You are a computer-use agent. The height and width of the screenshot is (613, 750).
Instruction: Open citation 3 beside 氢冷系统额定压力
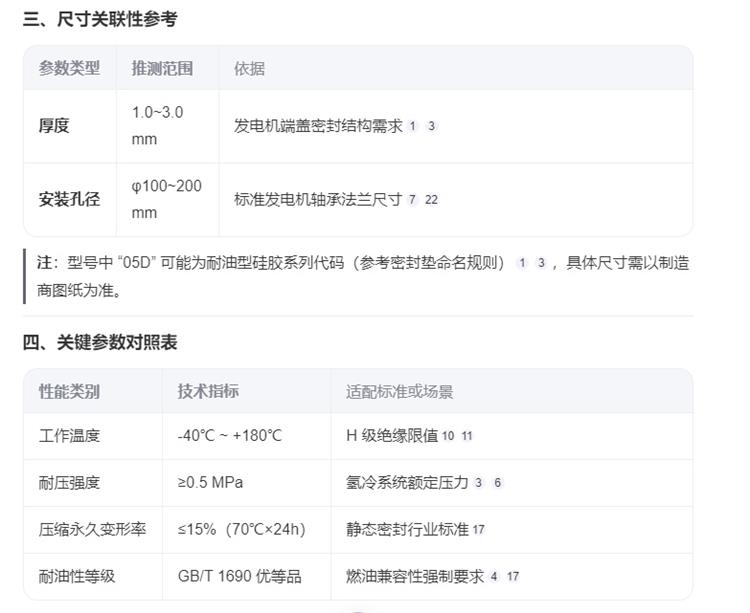pyautogui.click(x=478, y=483)
